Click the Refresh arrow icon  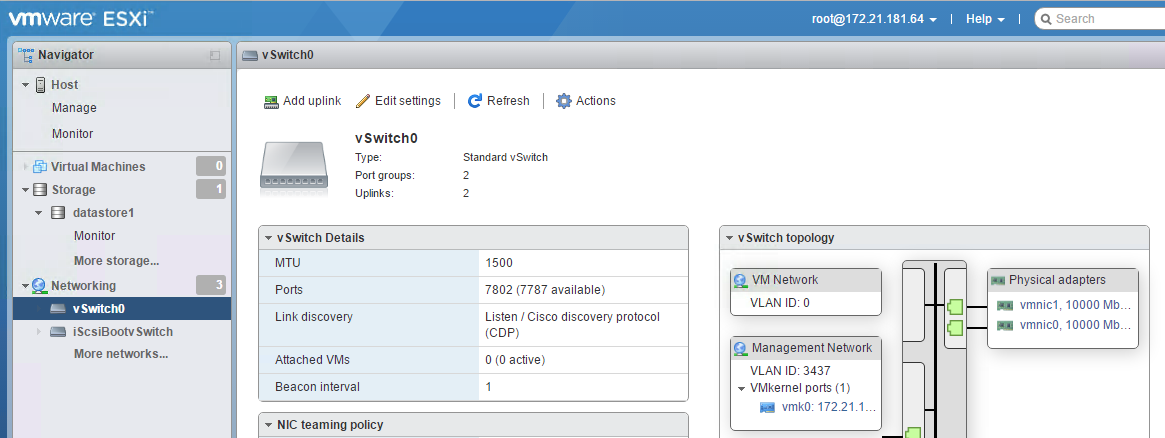(475, 101)
